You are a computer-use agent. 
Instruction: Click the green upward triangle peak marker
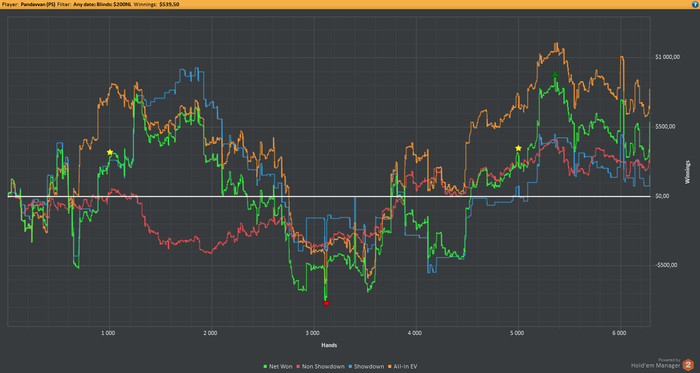555,75
